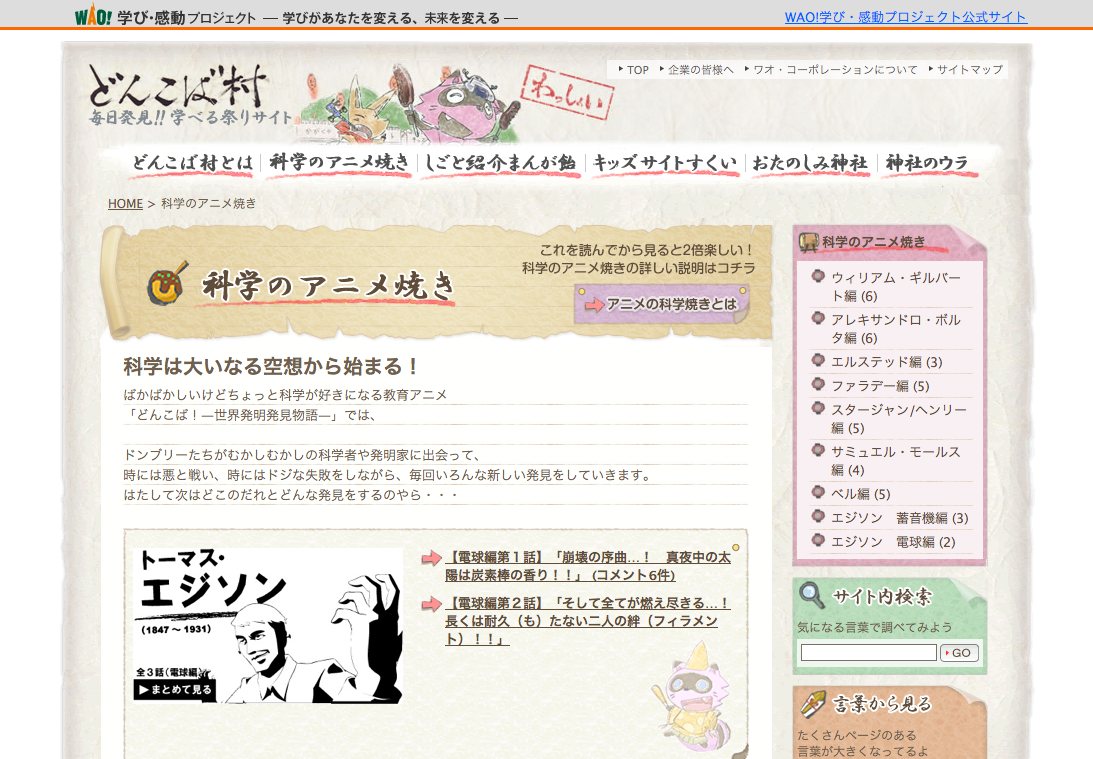Viewport: 1093px width, 759px height.
Task: Open サミュエル・モールス編 (4) category
Action: (x=895, y=460)
